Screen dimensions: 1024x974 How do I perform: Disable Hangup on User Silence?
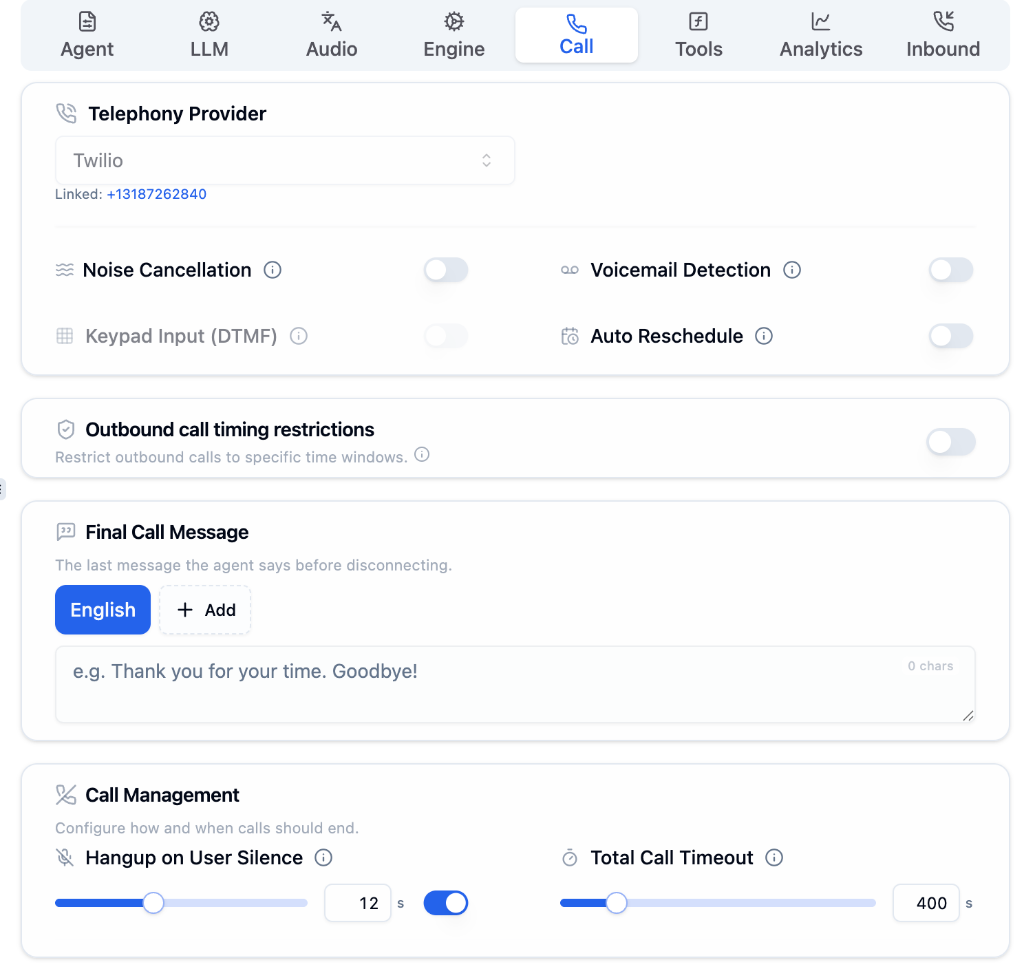click(x=445, y=902)
